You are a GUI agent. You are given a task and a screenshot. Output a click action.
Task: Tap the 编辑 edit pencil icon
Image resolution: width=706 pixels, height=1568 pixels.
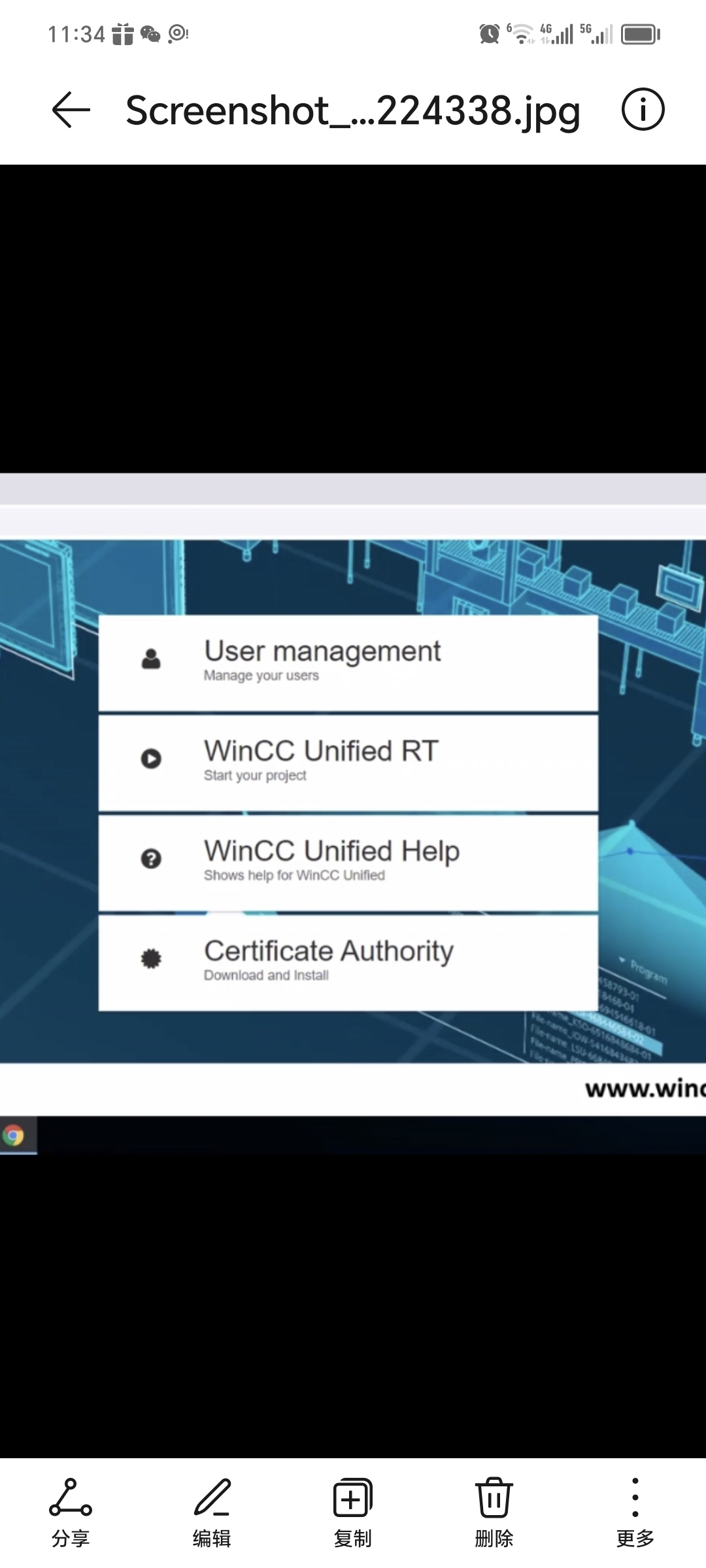pos(212,1497)
